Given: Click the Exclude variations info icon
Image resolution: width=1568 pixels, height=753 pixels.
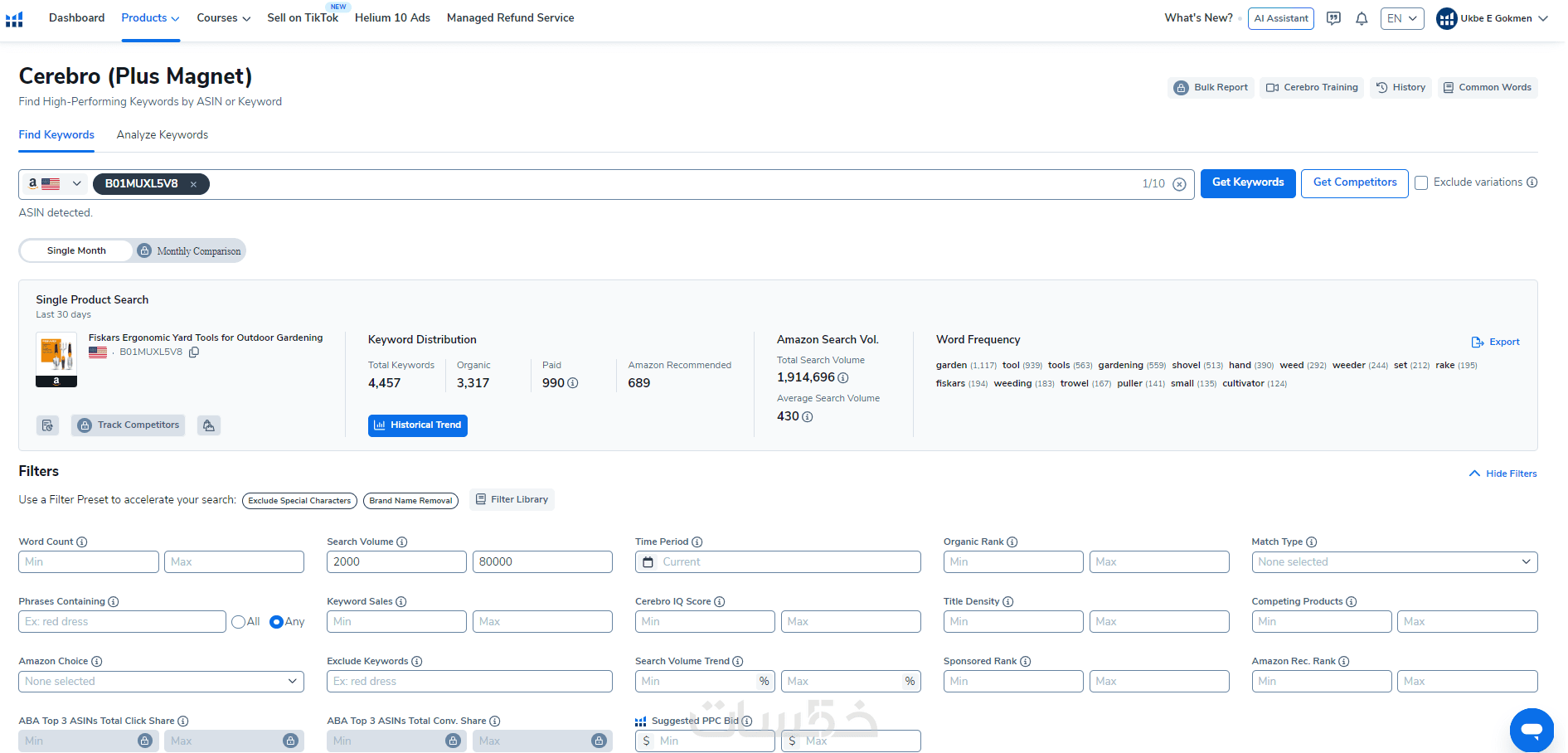Looking at the screenshot, I should pos(1532,182).
